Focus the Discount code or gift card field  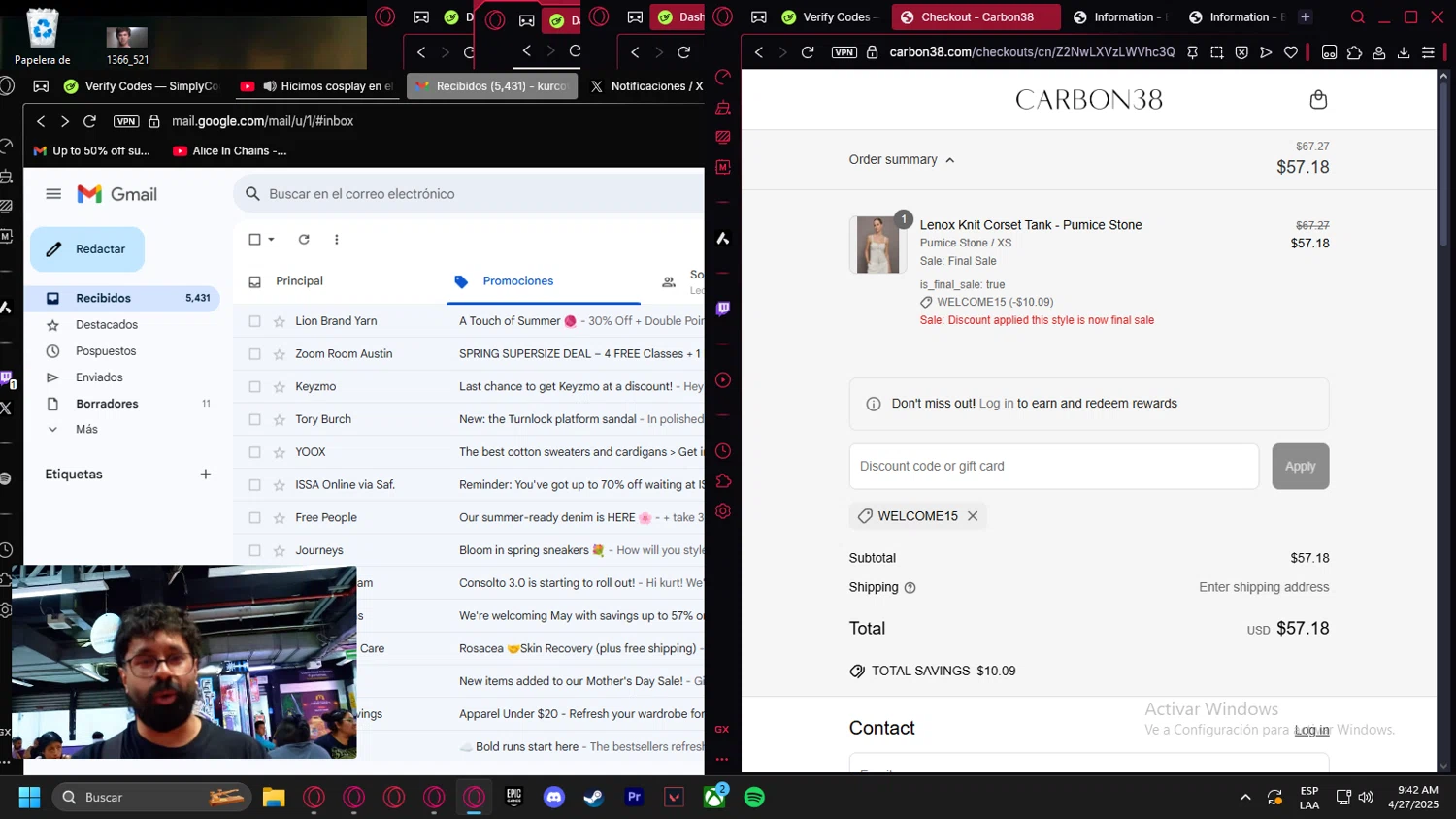(x=1053, y=466)
